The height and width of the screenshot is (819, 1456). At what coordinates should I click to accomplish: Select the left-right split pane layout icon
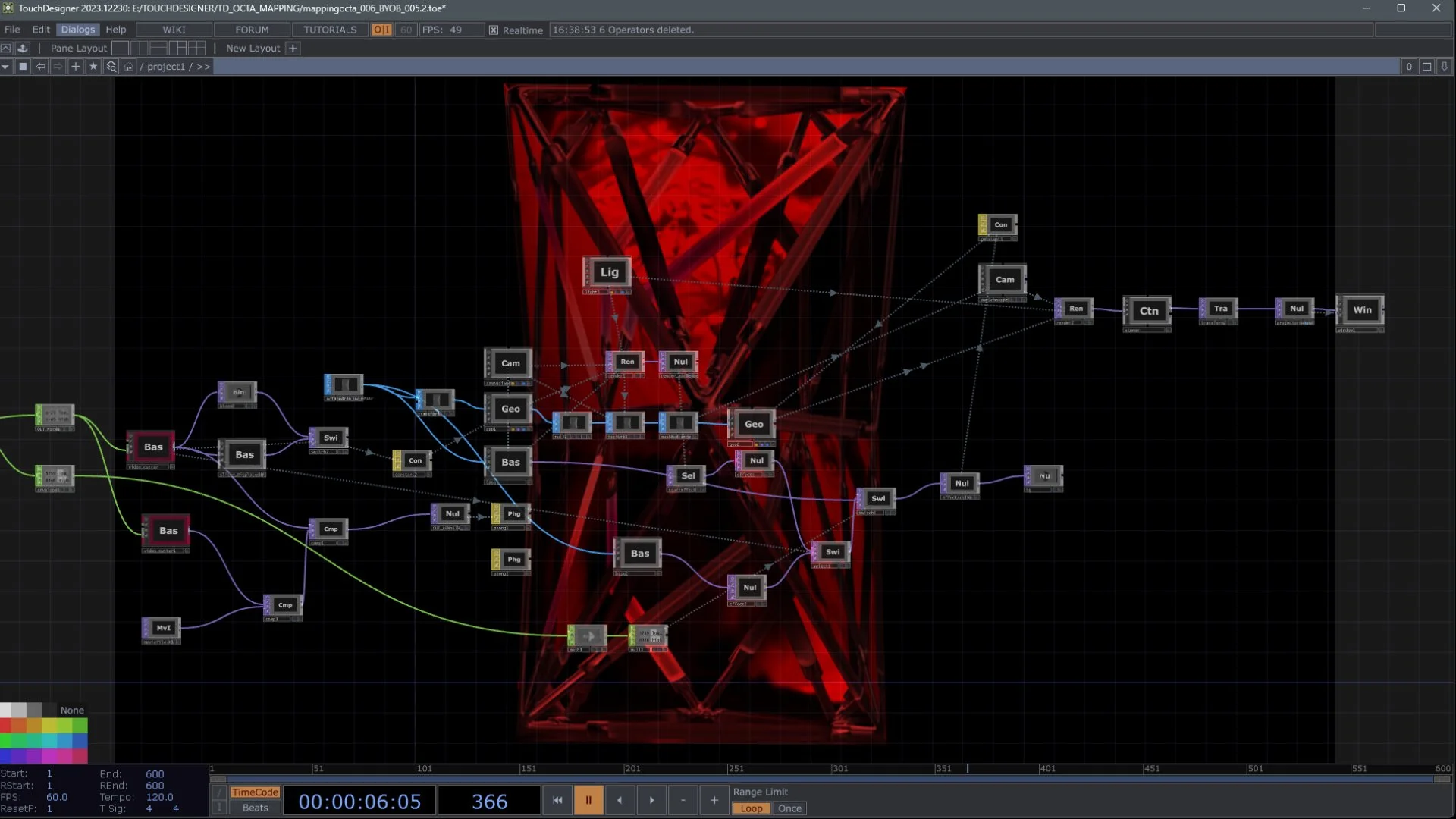139,48
